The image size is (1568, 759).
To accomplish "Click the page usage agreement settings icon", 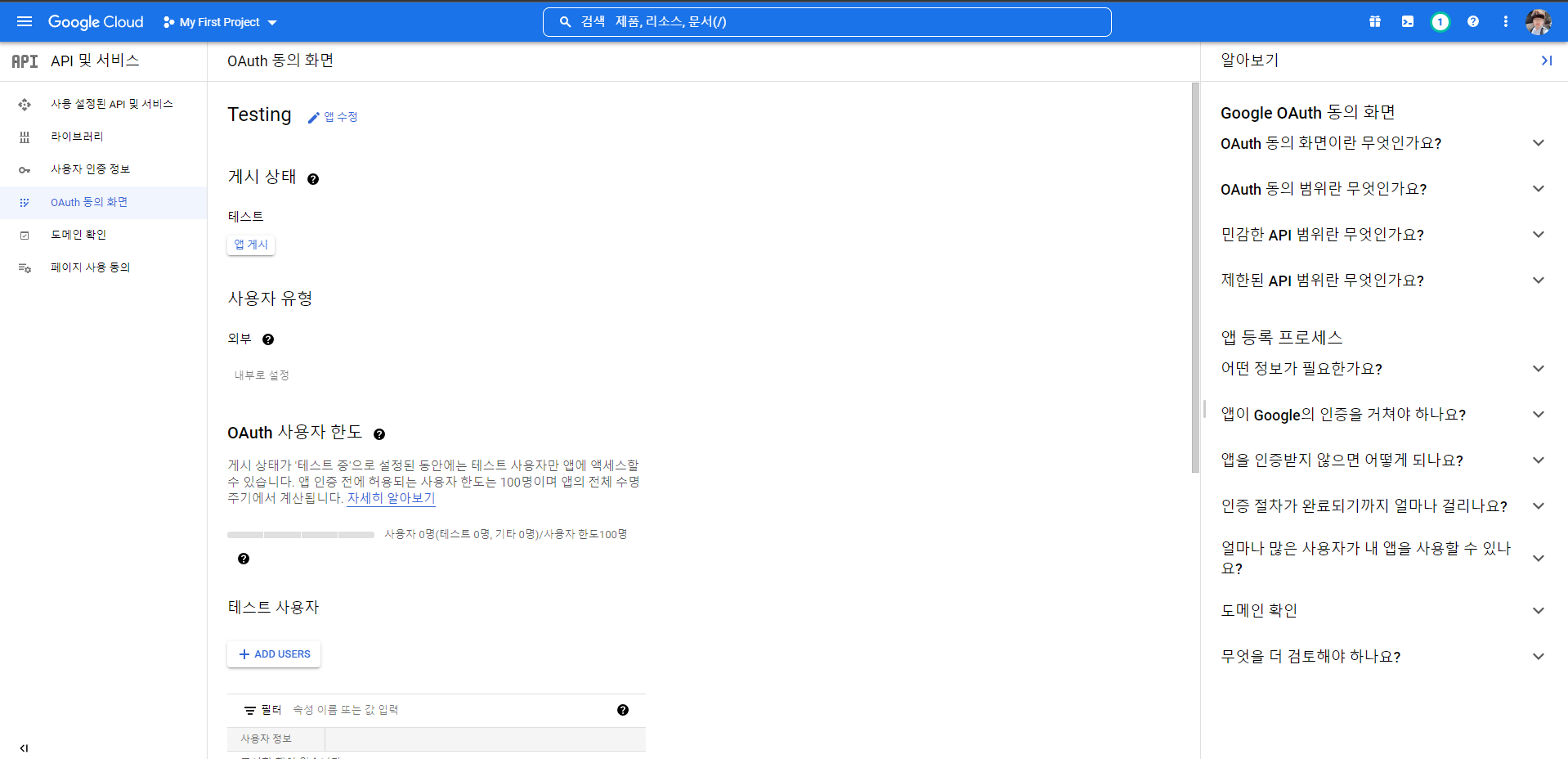I will pyautogui.click(x=25, y=268).
